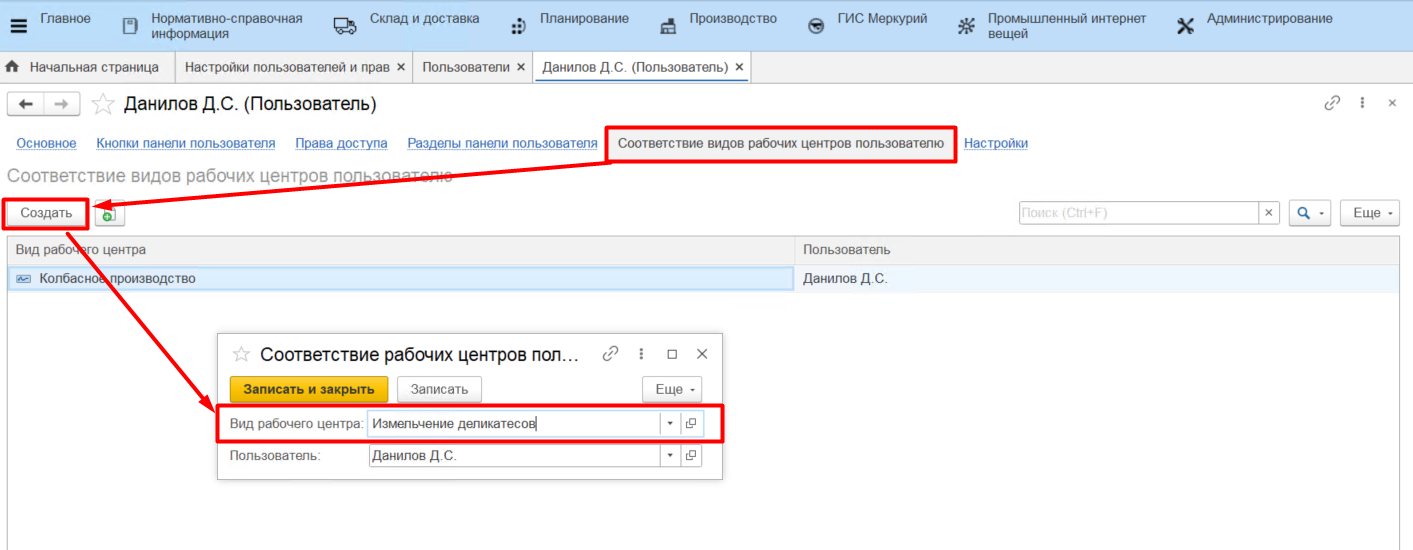Open the hamburger main menu icon
This screenshot has width=1413, height=550.
(x=18, y=26)
